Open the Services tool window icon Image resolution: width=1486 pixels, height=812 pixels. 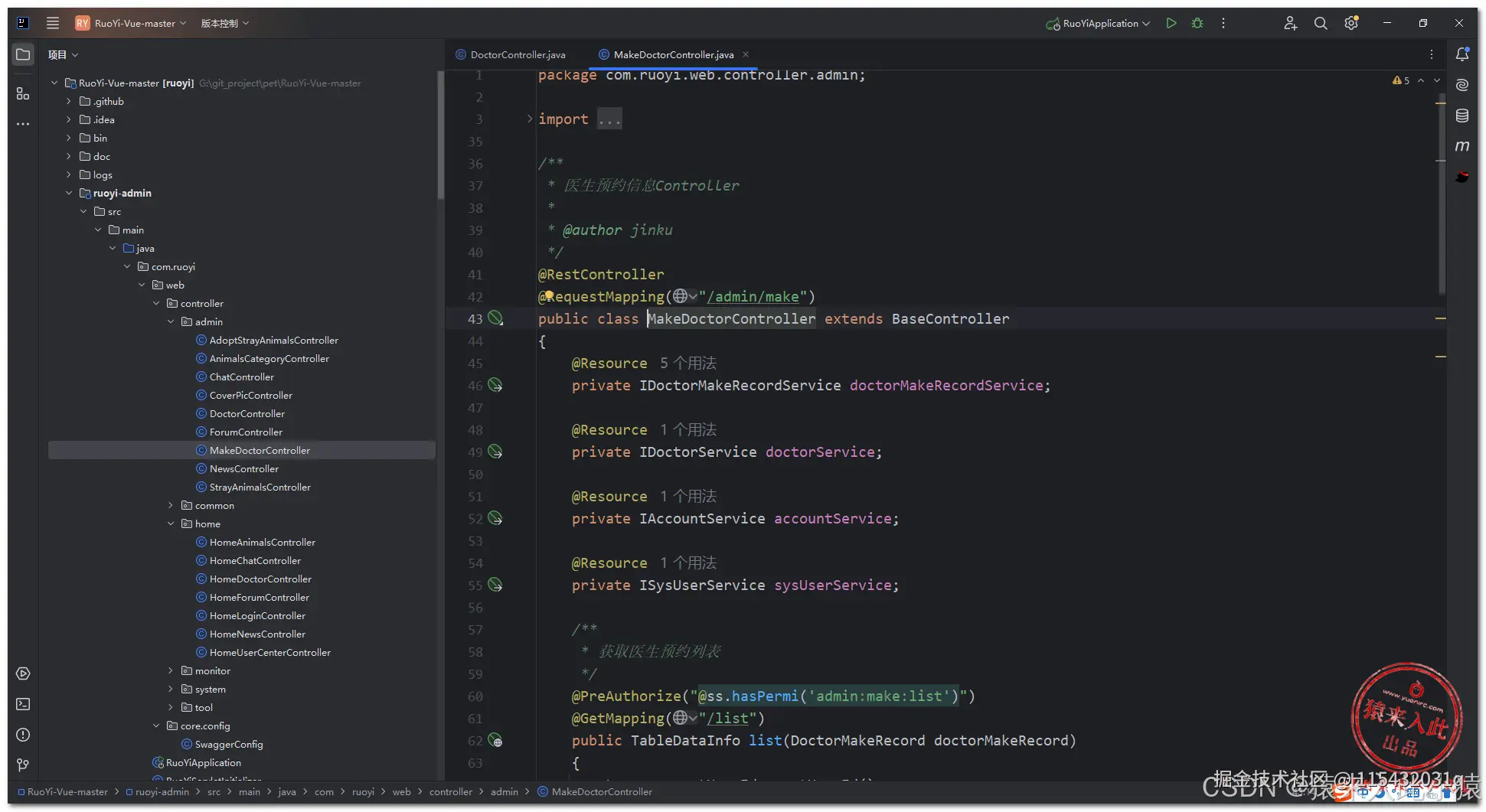coord(23,673)
